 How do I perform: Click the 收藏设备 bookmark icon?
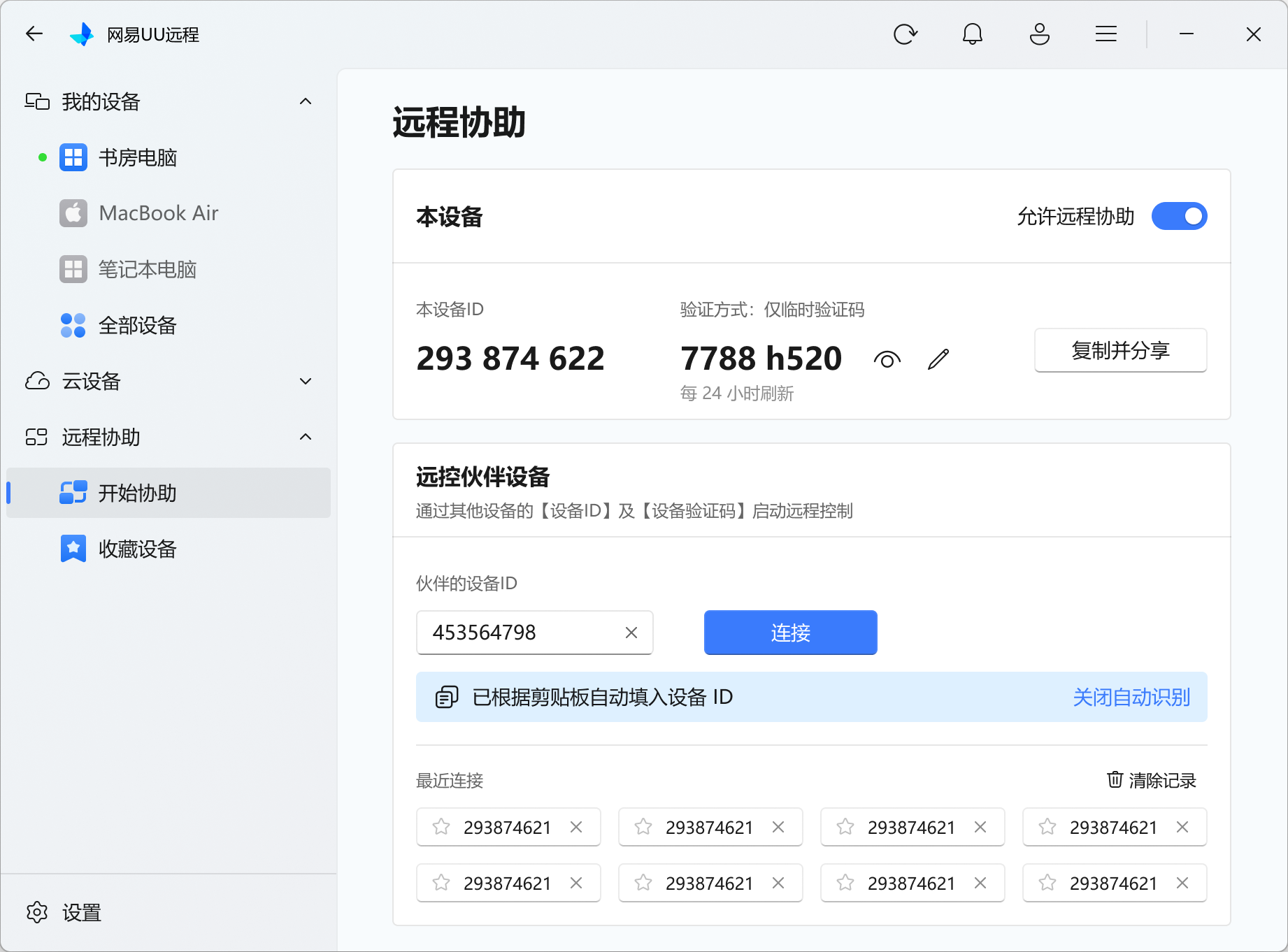pyautogui.click(x=73, y=549)
